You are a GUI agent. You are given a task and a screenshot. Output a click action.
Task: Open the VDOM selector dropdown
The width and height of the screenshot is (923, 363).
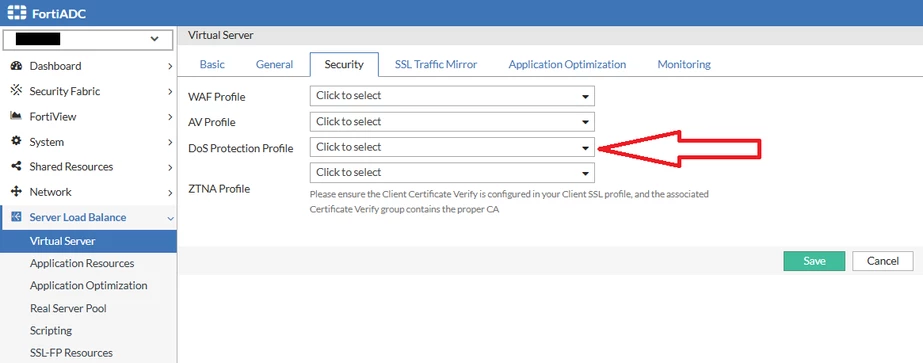click(88, 39)
